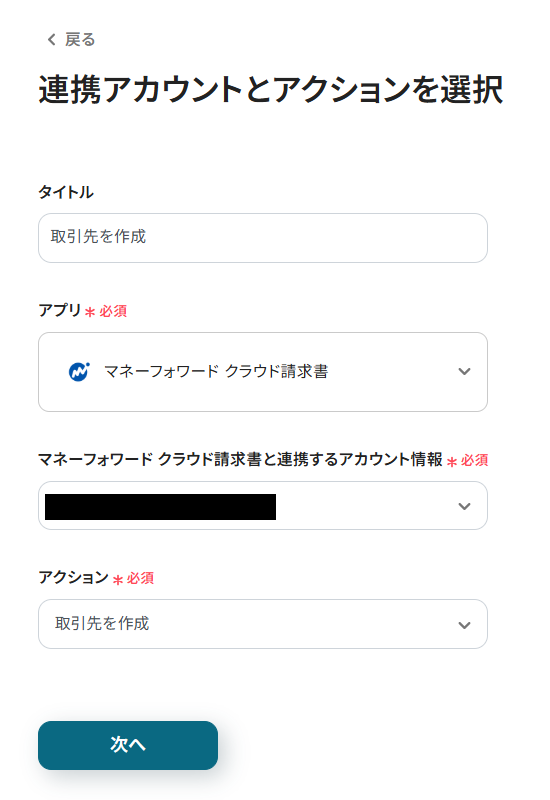
Task: Click the アクション field label
Action: [x=73, y=578]
